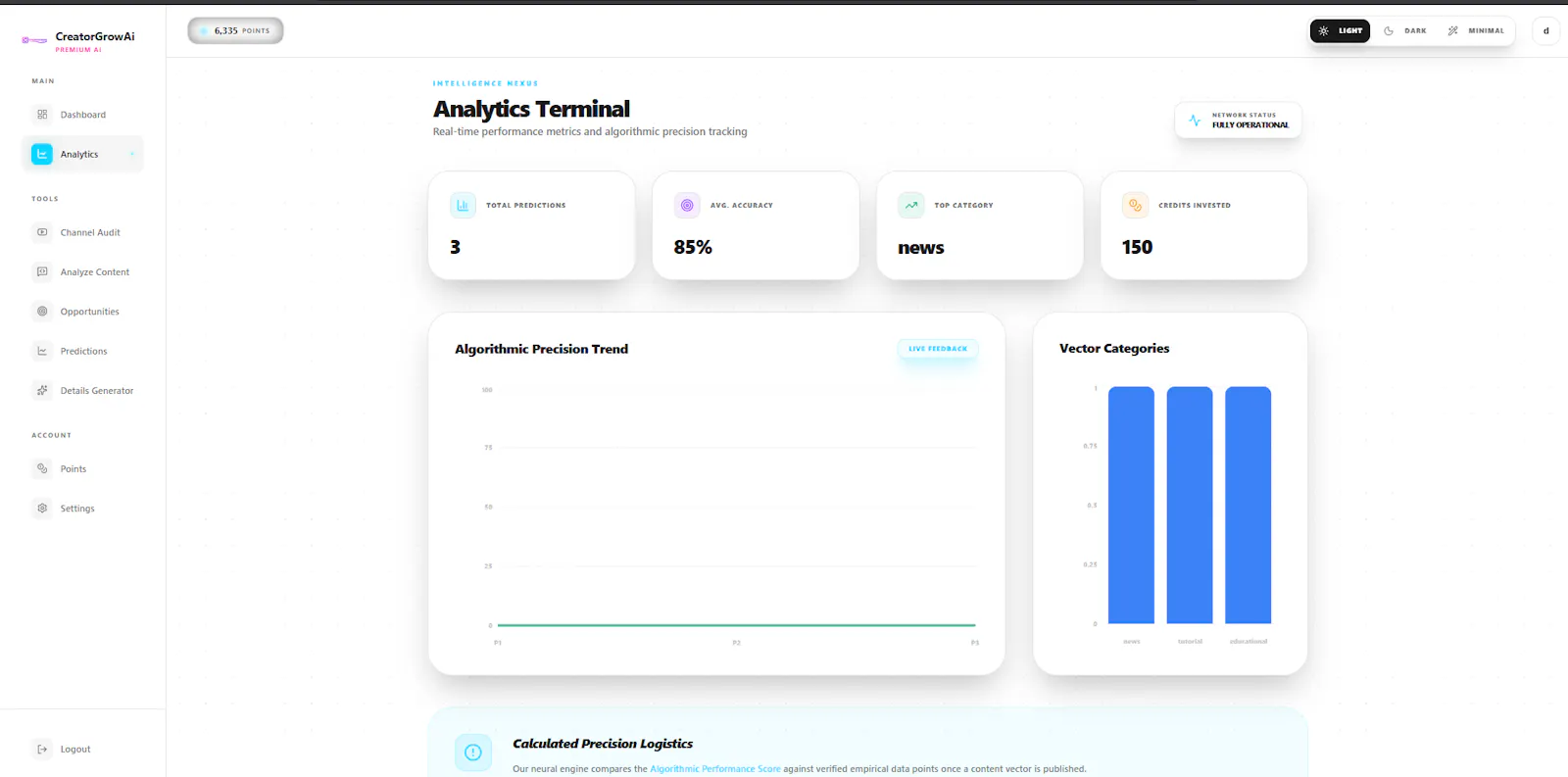Viewport: 1568px width, 777px height.
Task: Click the Total Predictions bar chart icon
Action: pos(463,205)
